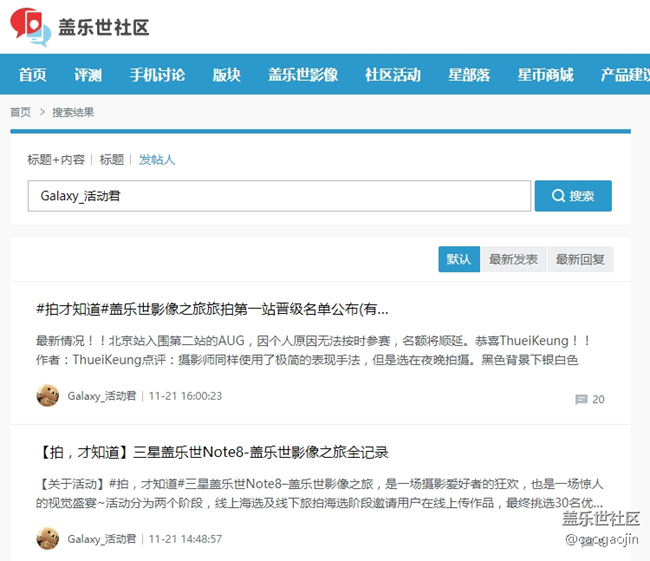Viewport: 650px width, 561px height.
Task: Sort results by 默认
Action: (x=459, y=259)
